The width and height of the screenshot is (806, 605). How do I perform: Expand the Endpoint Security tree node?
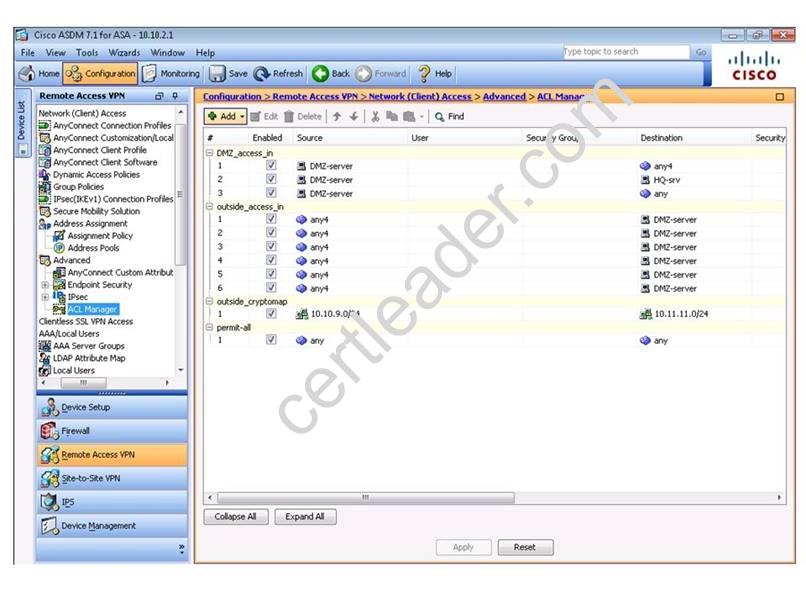45,285
